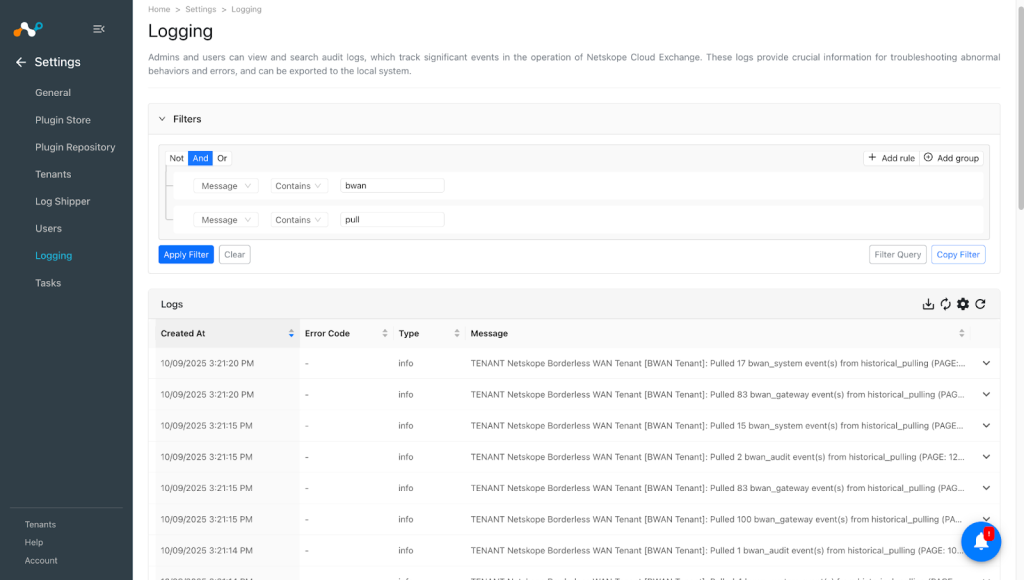Screen dimensions: 1024x580
Task: Open the Message field dropdown in bwan rule
Action: pos(226,186)
